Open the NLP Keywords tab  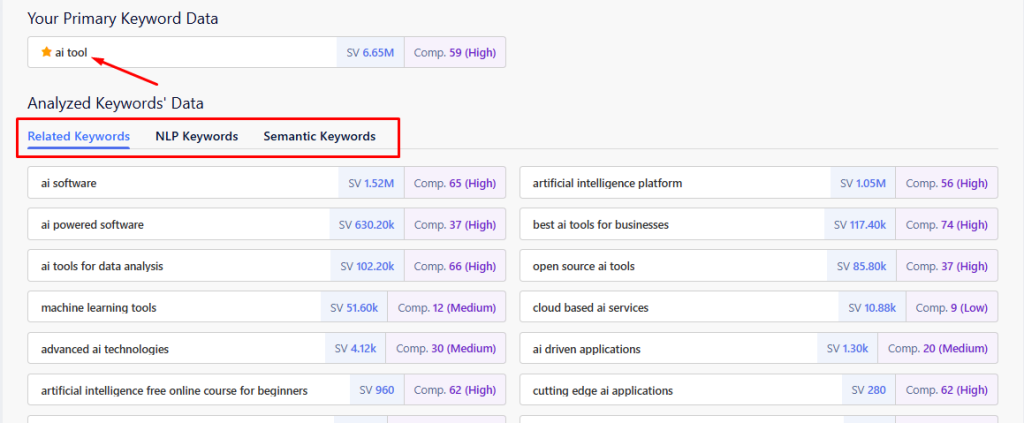[x=196, y=136]
